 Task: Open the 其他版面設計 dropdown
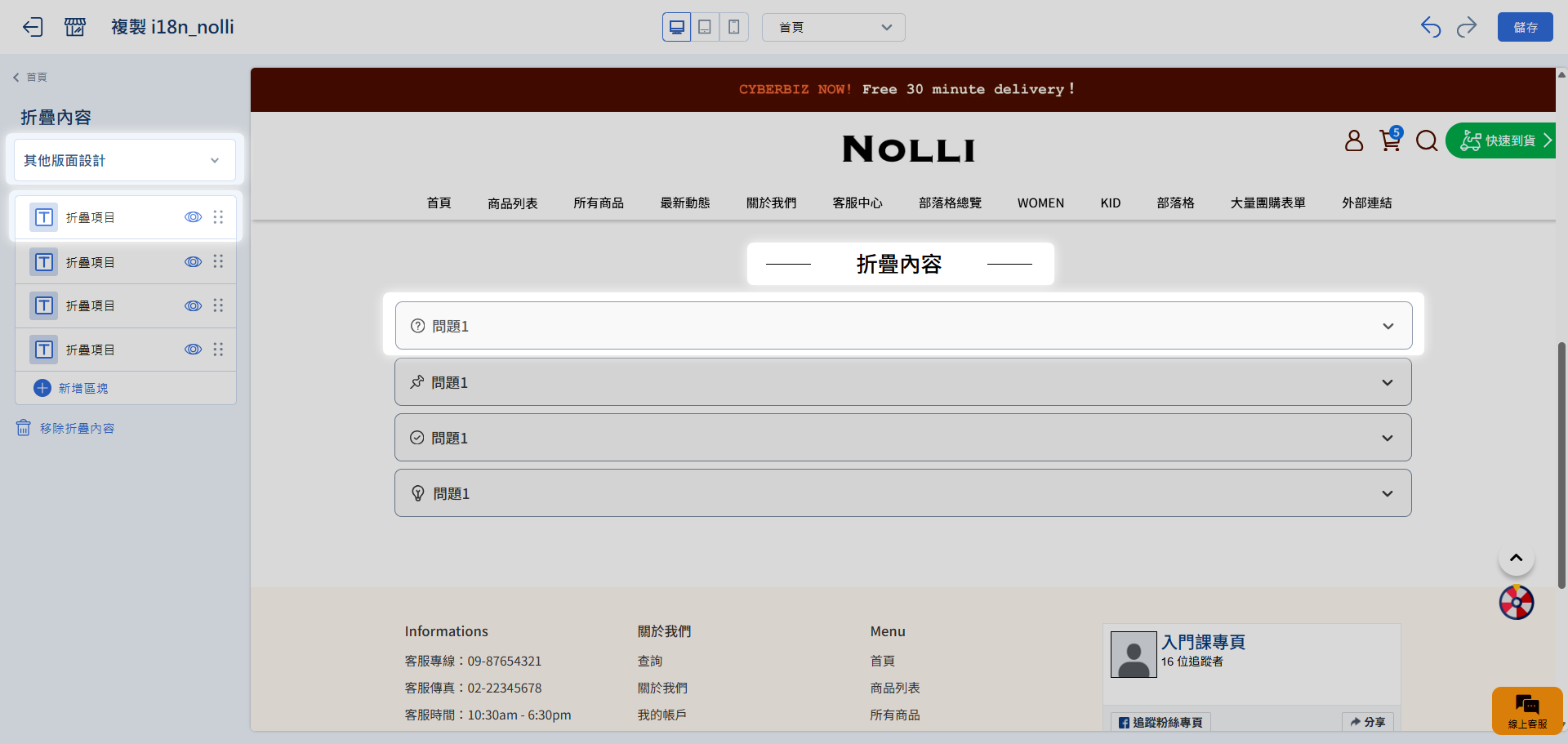tap(124, 160)
